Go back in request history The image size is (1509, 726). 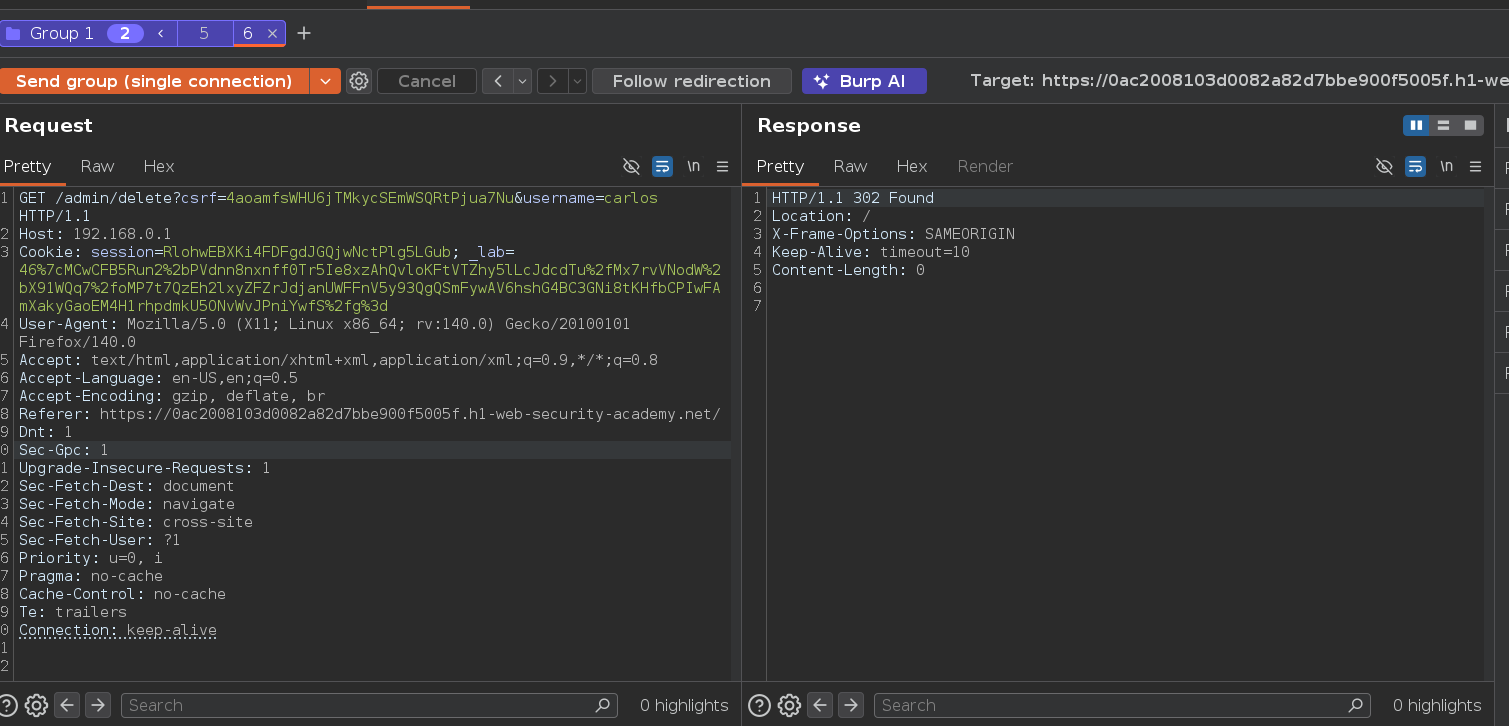point(498,81)
